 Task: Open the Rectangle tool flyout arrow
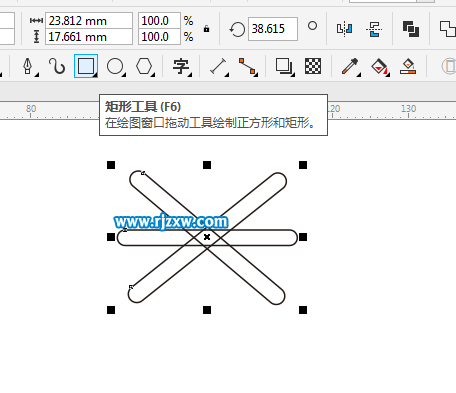coord(95,75)
